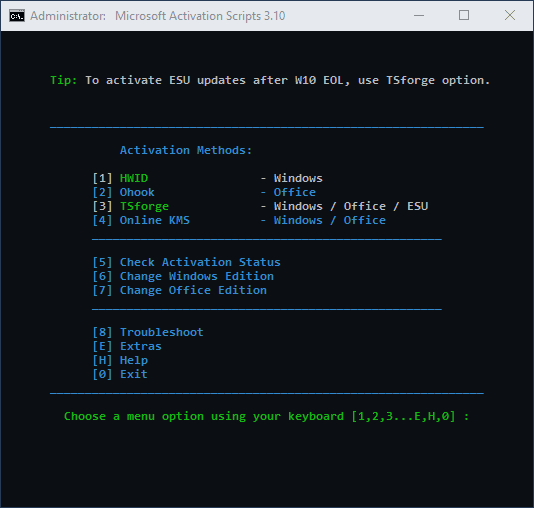
Task: Select the 'Online KMS' method name
Action: tap(155, 220)
